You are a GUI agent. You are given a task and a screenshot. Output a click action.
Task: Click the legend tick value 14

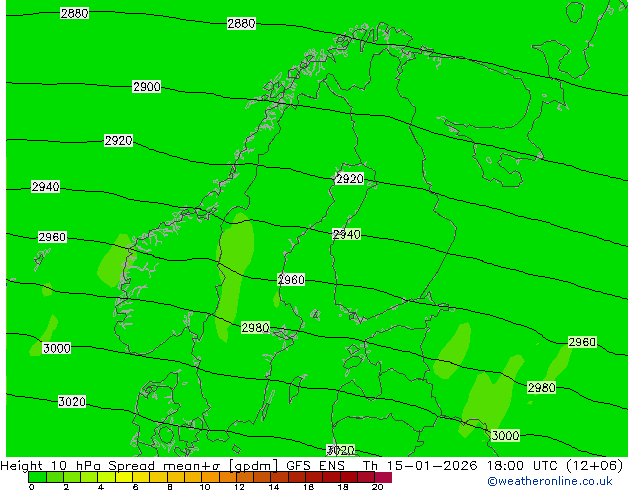(x=274, y=487)
